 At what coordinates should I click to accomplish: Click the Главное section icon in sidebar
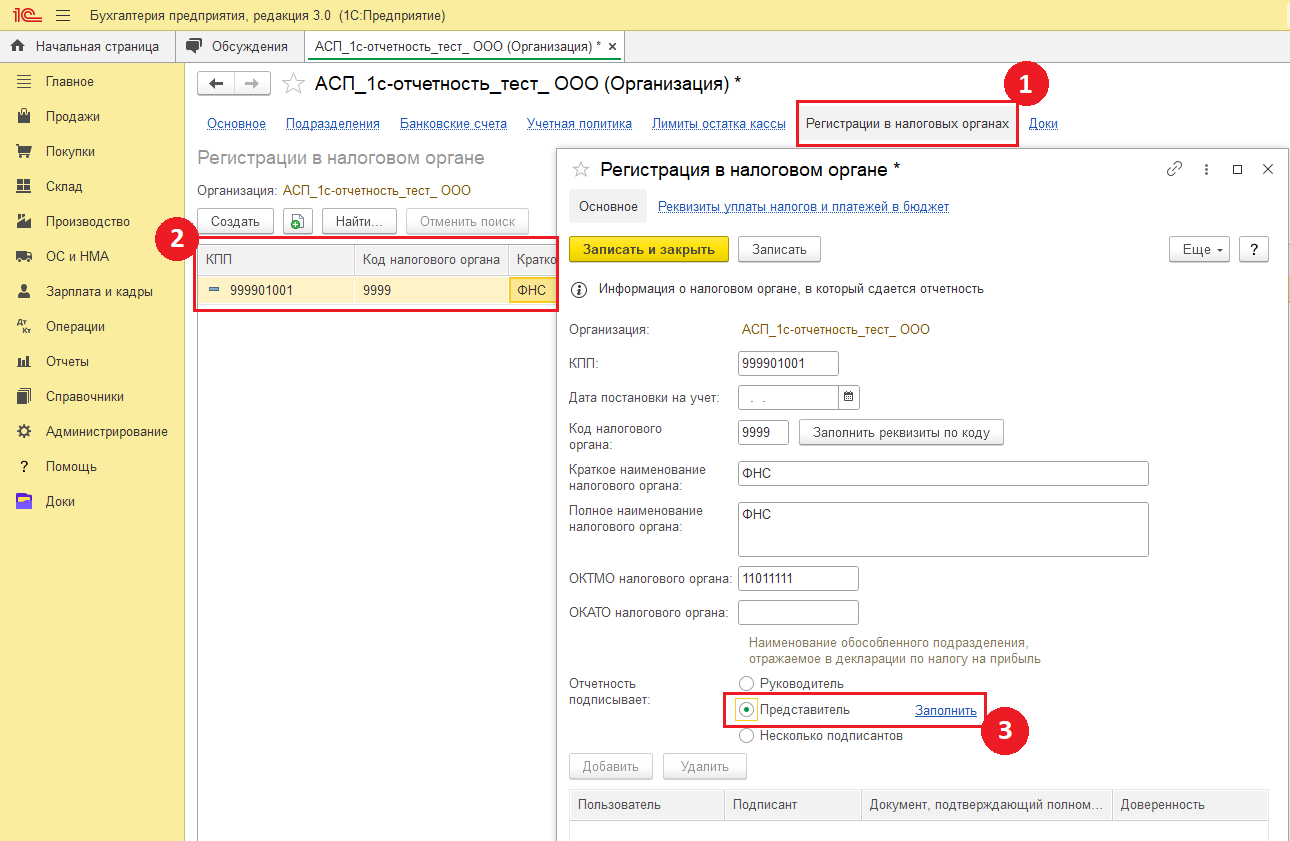tap(25, 81)
